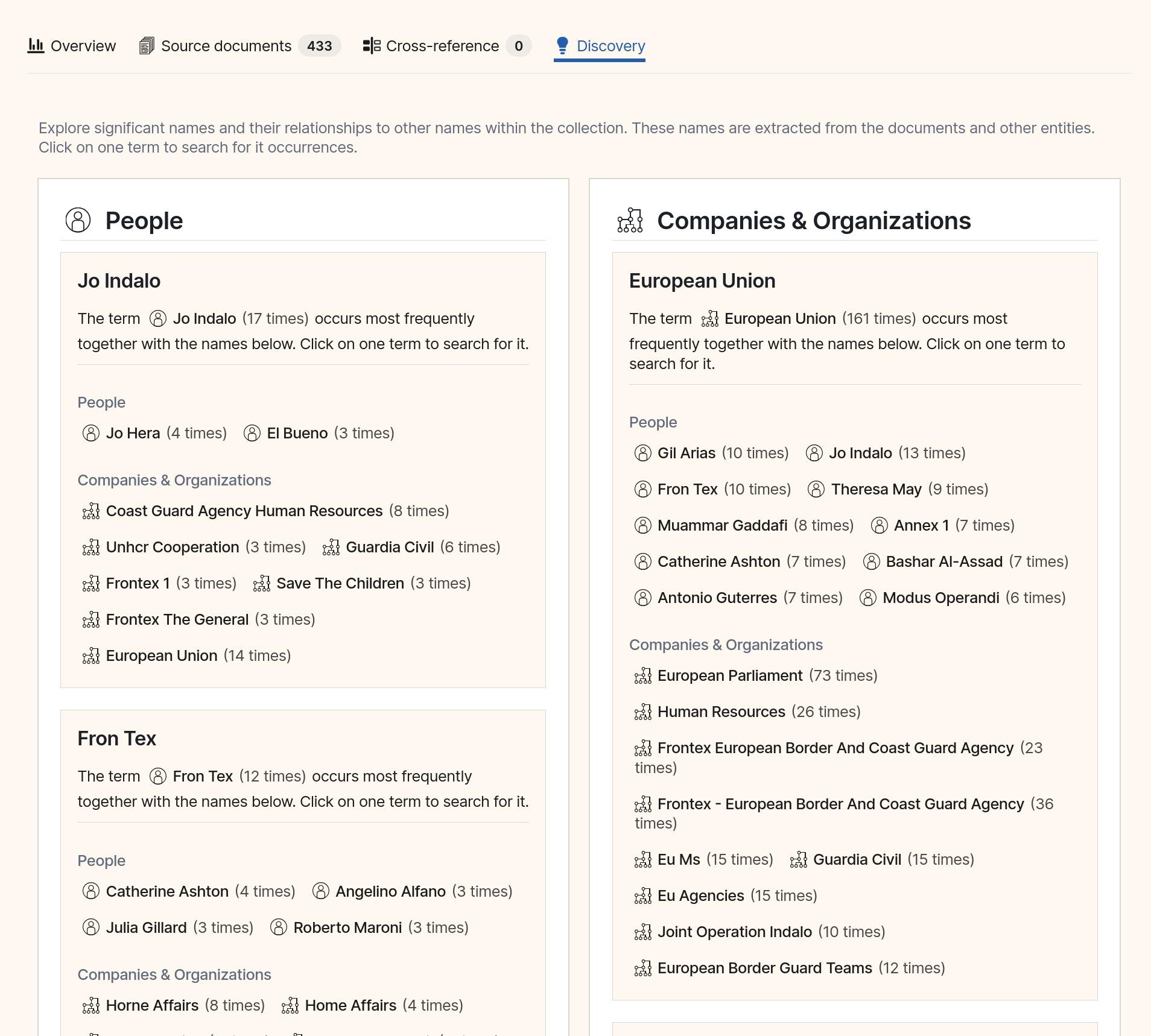The image size is (1151, 1036).
Task: Click person icon next to El Bueno
Action: (x=252, y=433)
